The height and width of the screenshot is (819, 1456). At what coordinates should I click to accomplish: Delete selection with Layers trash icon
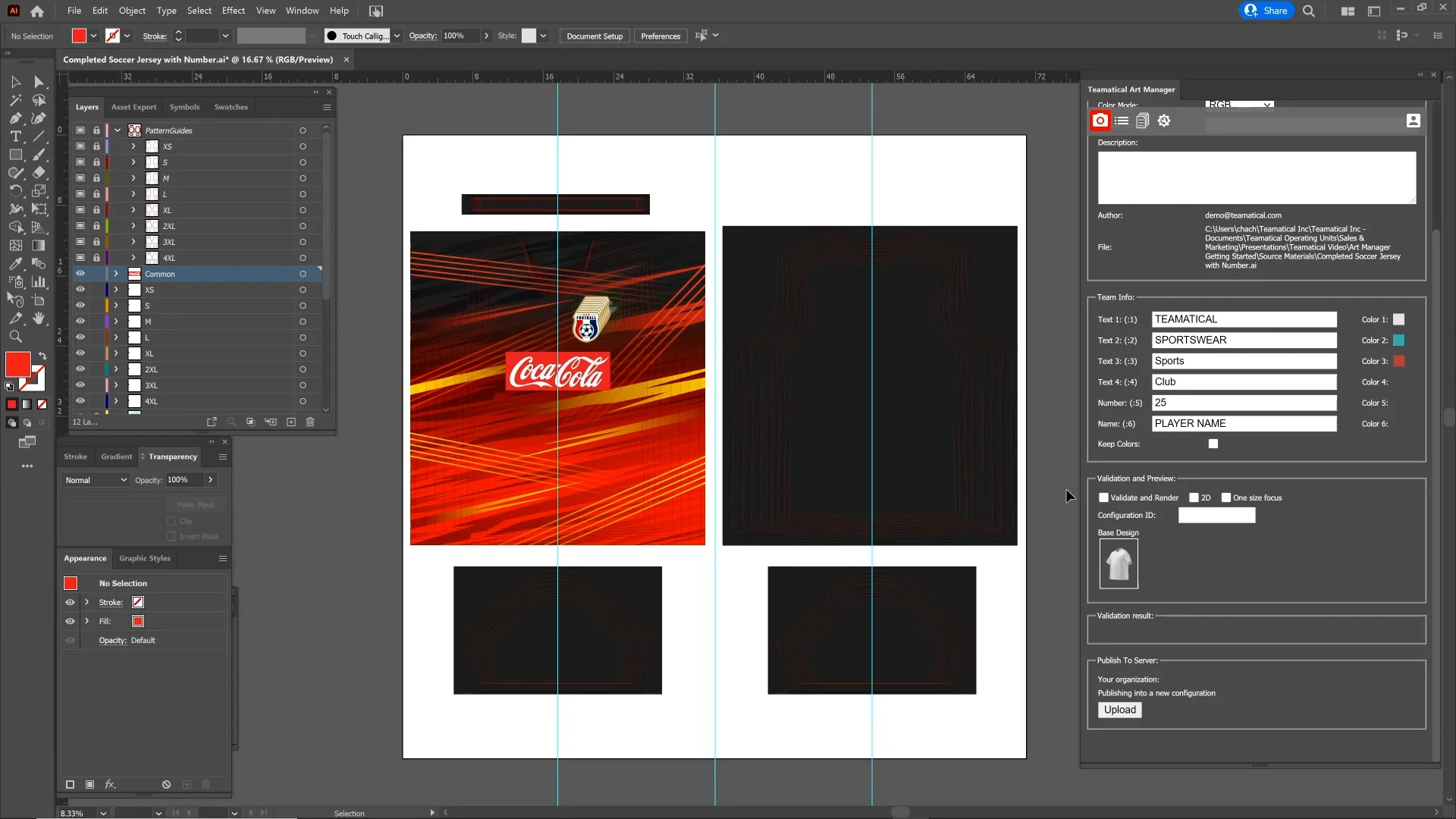pos(310,422)
